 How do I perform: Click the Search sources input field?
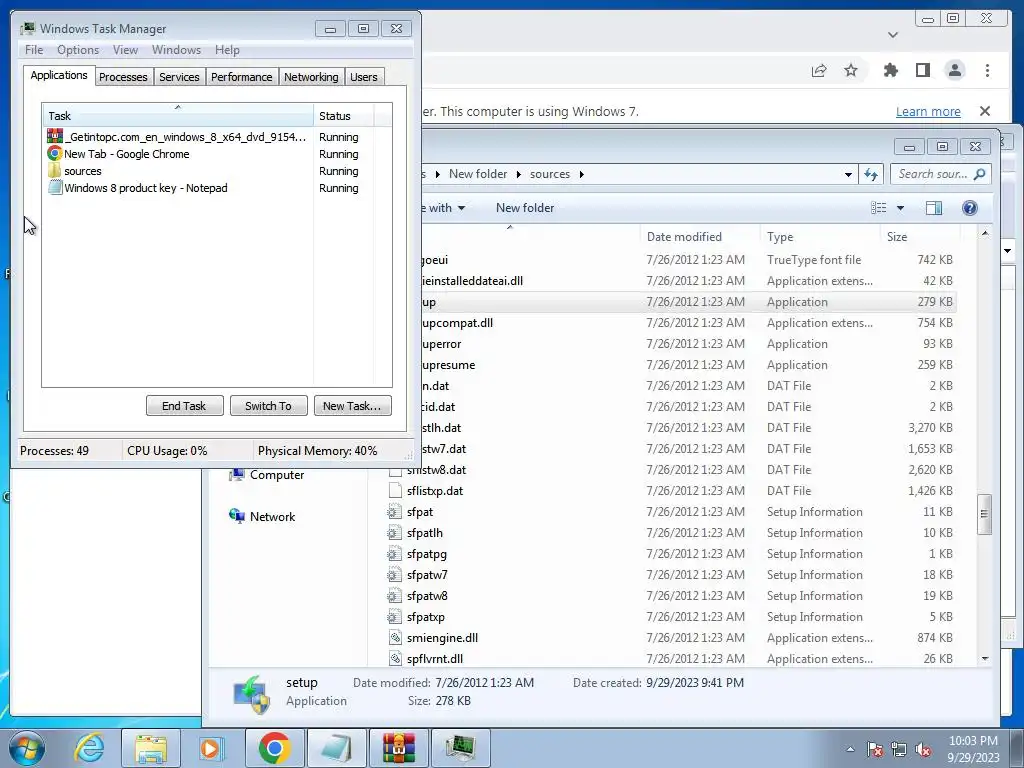pyautogui.click(x=939, y=174)
